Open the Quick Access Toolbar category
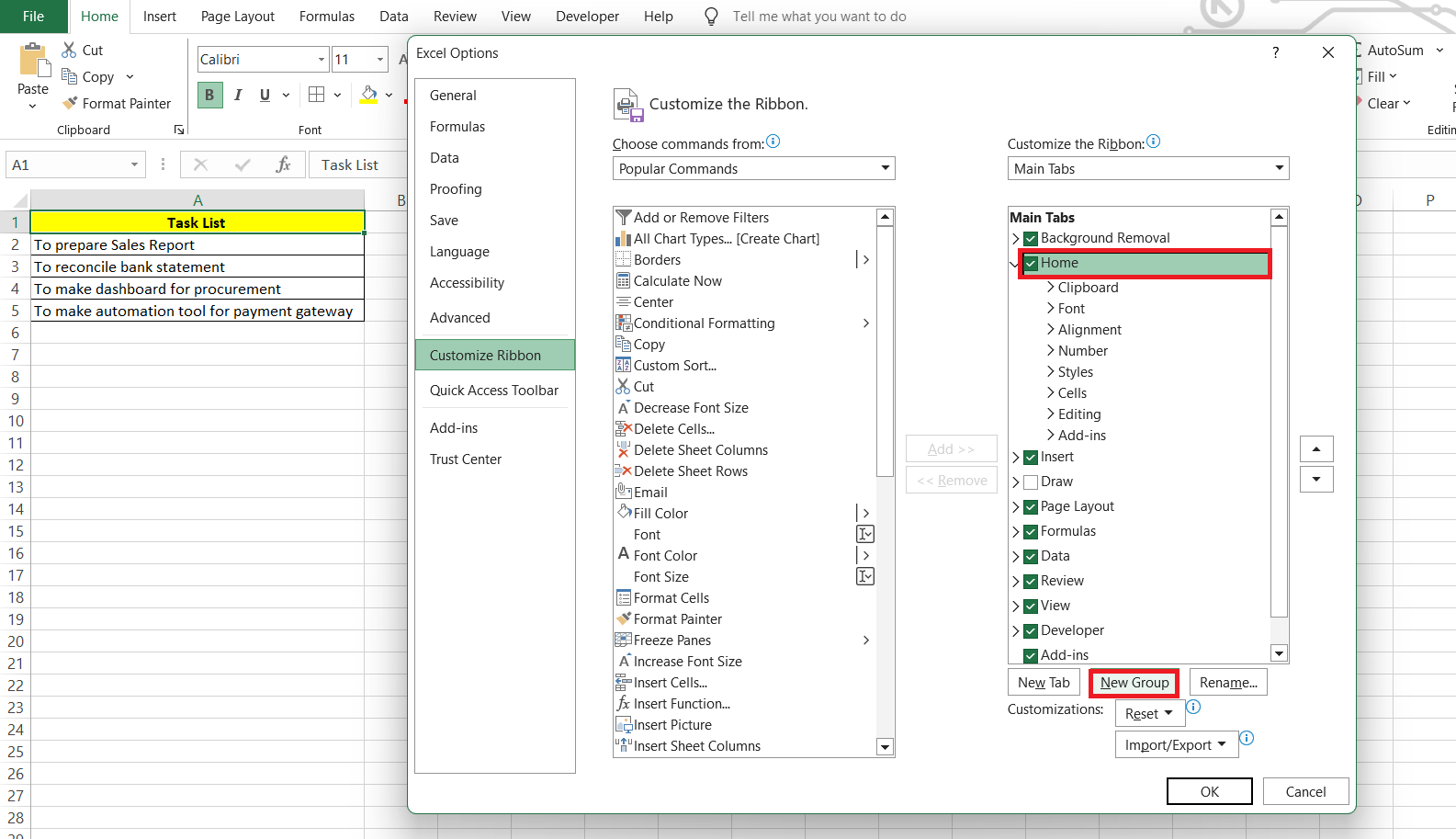Image resolution: width=1456 pixels, height=839 pixels. point(495,391)
